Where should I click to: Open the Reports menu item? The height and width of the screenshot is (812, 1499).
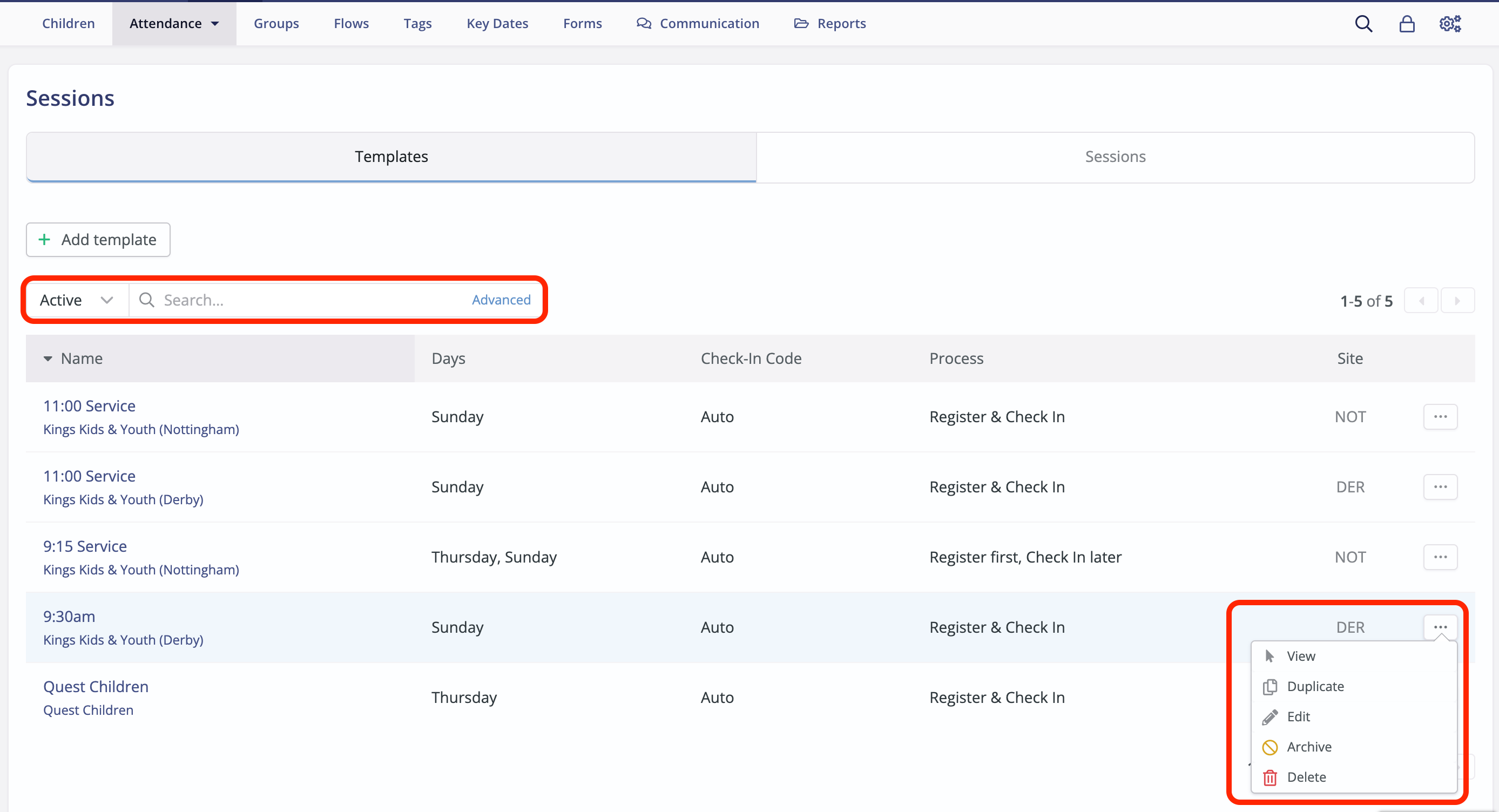point(830,24)
